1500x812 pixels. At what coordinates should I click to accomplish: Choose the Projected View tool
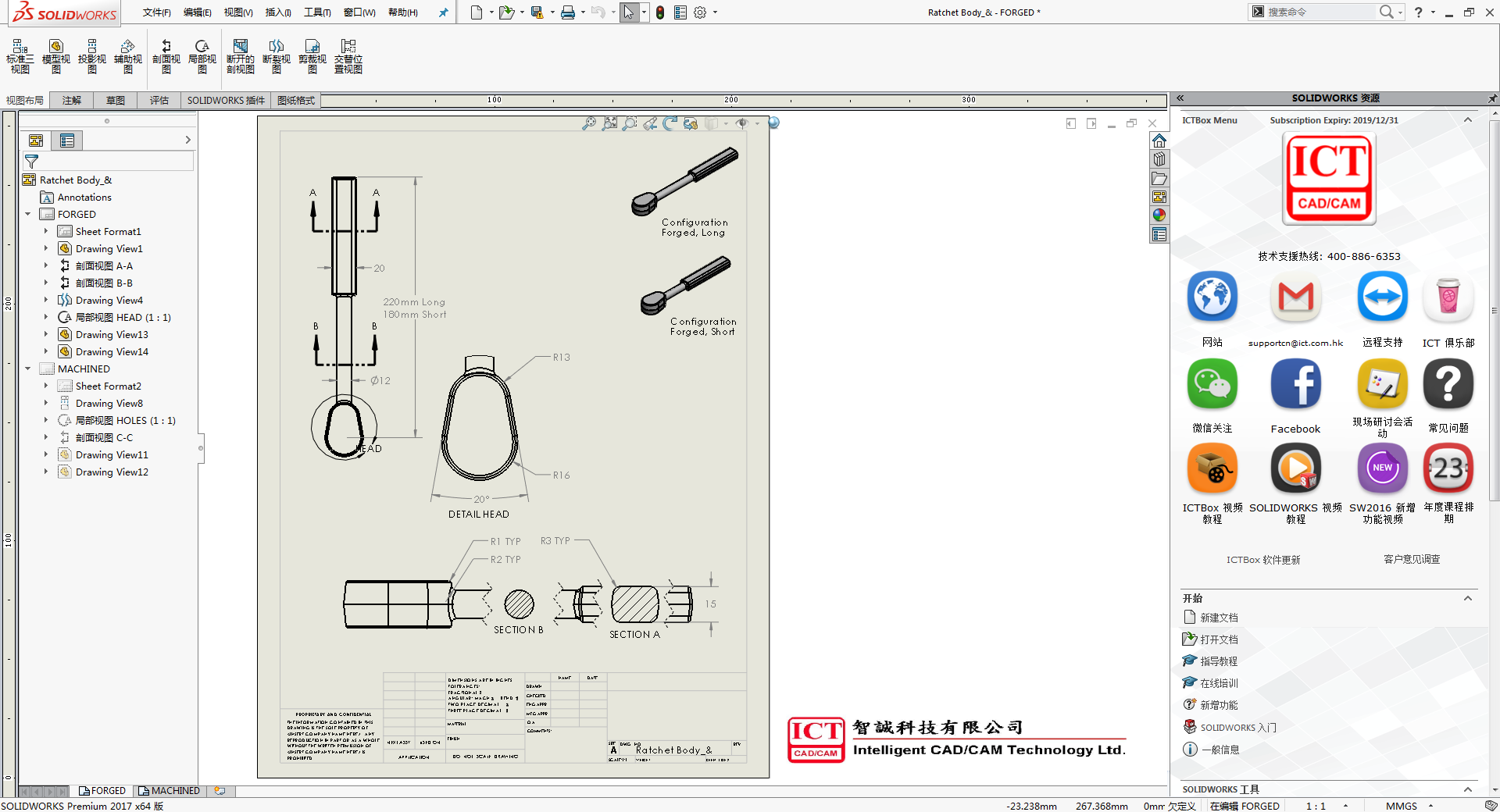click(x=92, y=56)
